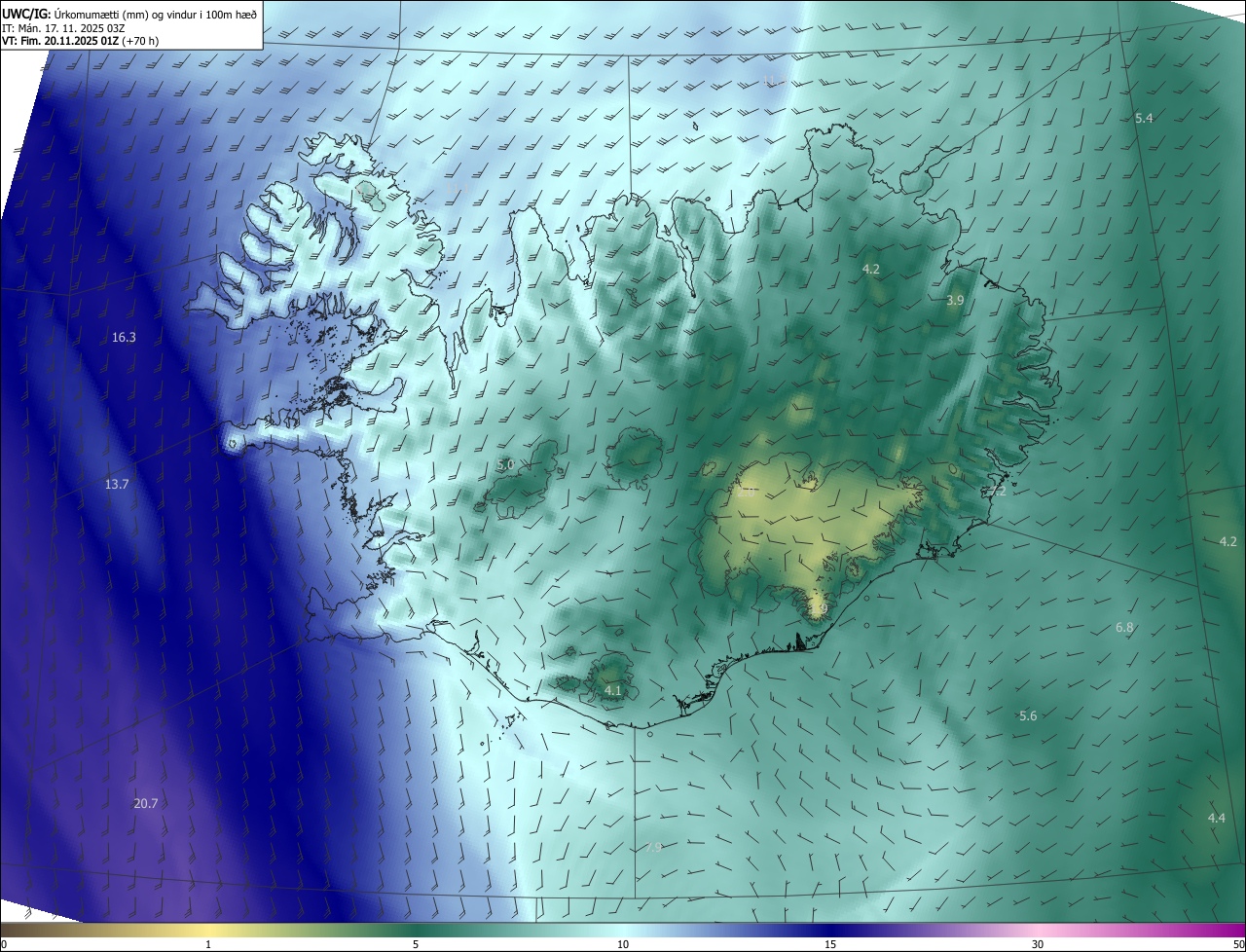Click the 'UWC/IG: Úrkomumætti (mm)' title line
Image resolution: width=1246 pixels, height=952 pixels.
(129, 14)
